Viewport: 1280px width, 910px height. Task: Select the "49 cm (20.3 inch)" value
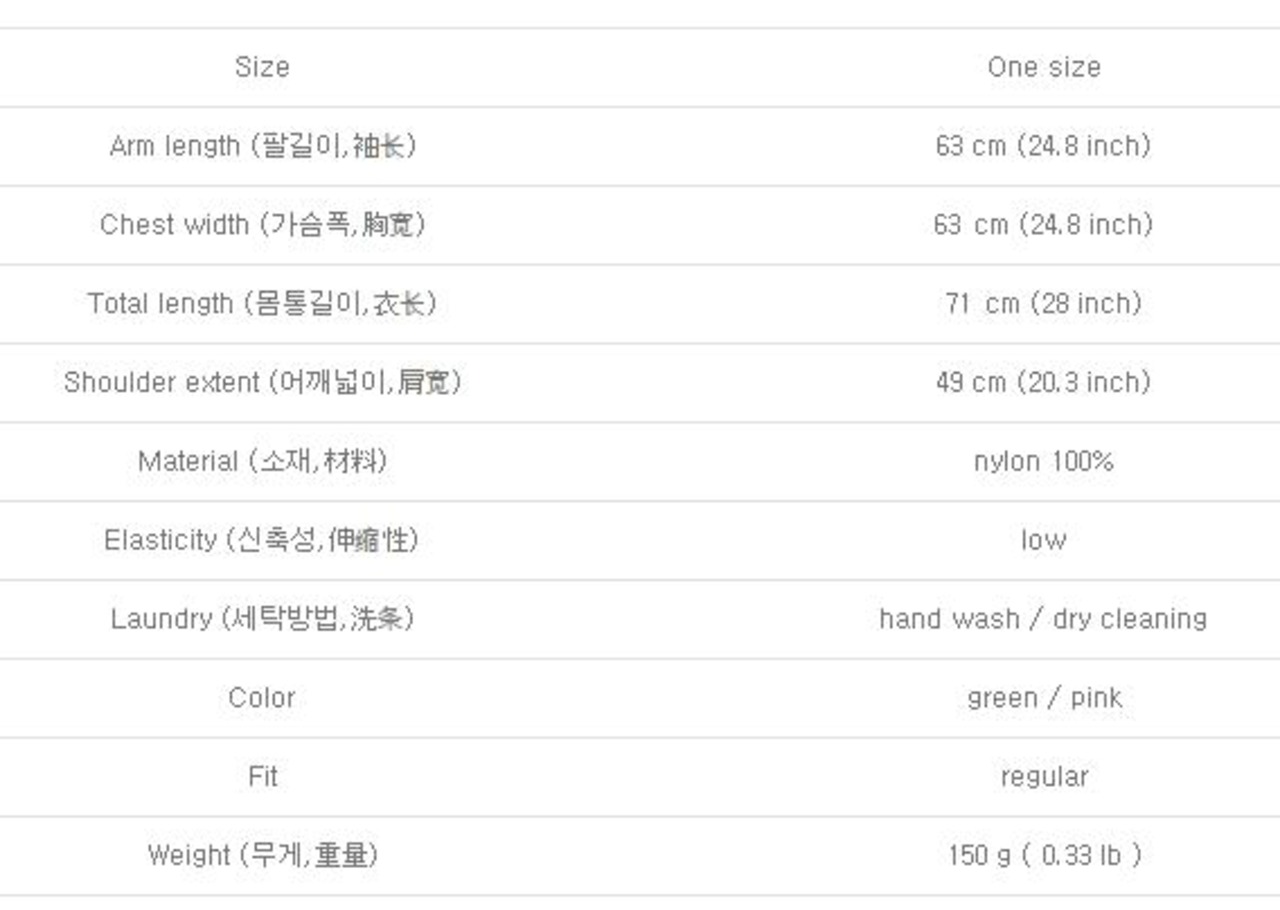(1043, 382)
